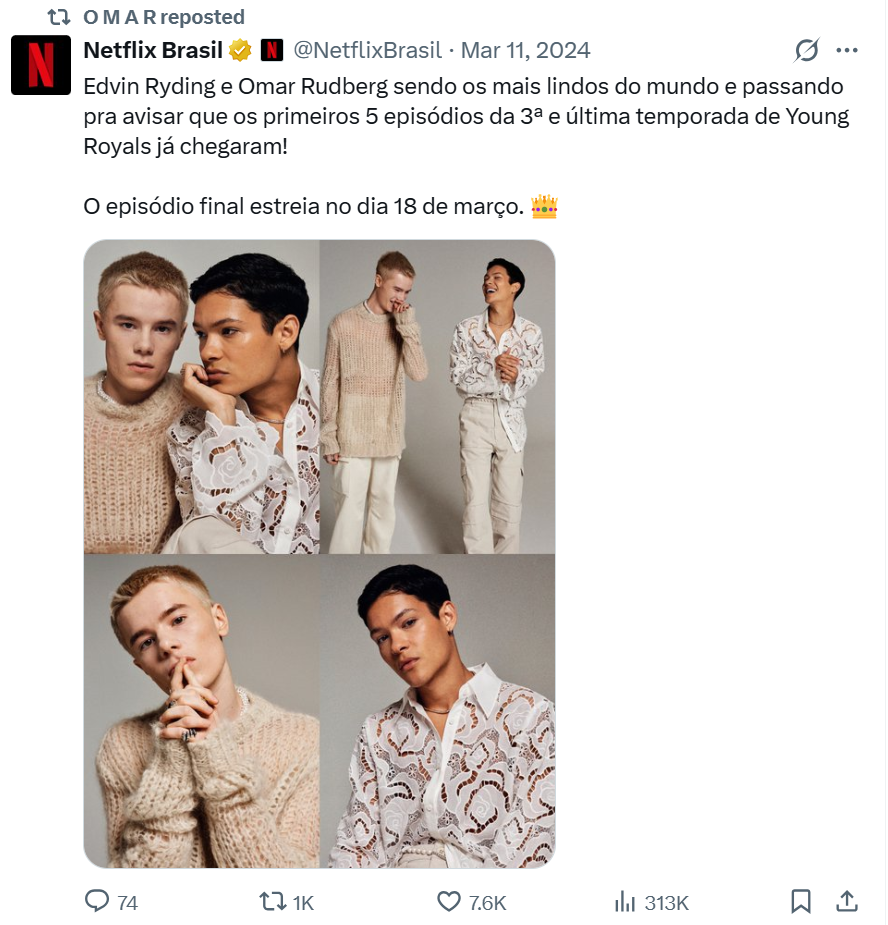This screenshot has width=888, height=925.
Task: Click the gold verified badge
Action: tap(240, 50)
